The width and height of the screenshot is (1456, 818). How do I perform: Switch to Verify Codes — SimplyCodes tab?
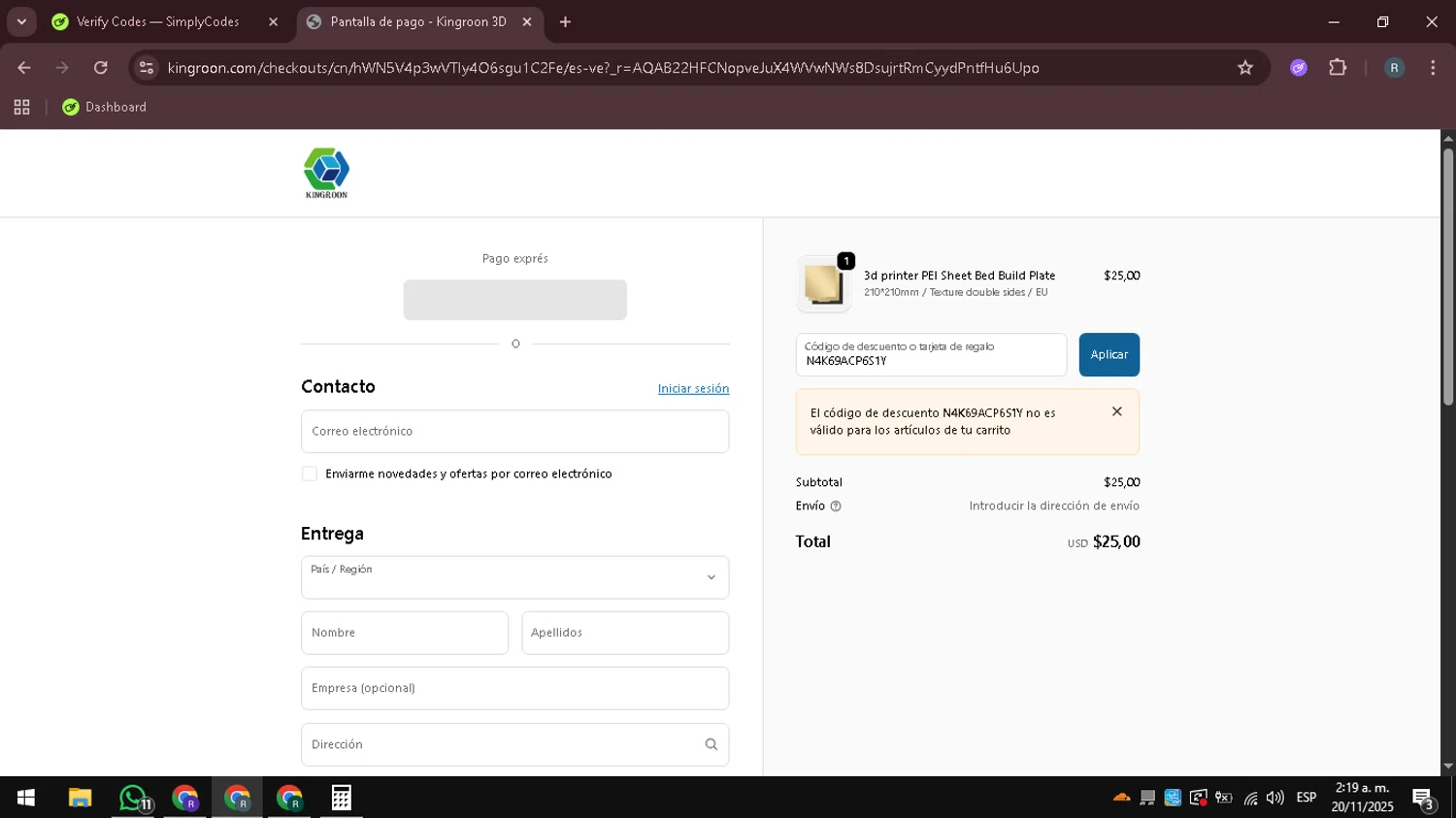165,21
